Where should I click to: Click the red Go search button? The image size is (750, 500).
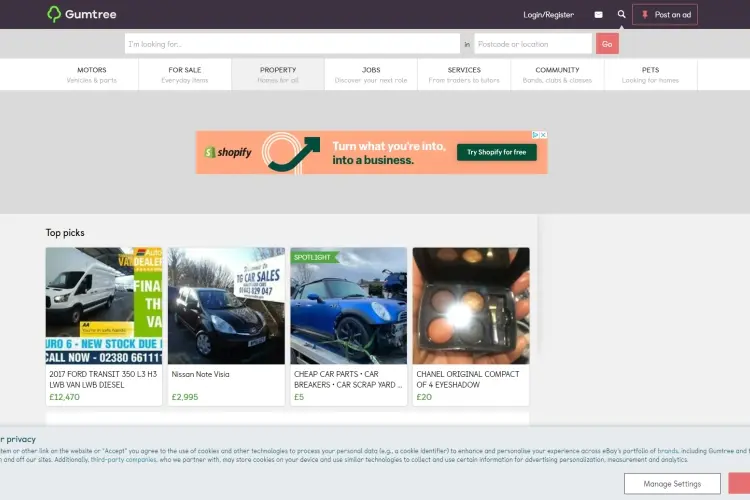pyautogui.click(x=607, y=44)
